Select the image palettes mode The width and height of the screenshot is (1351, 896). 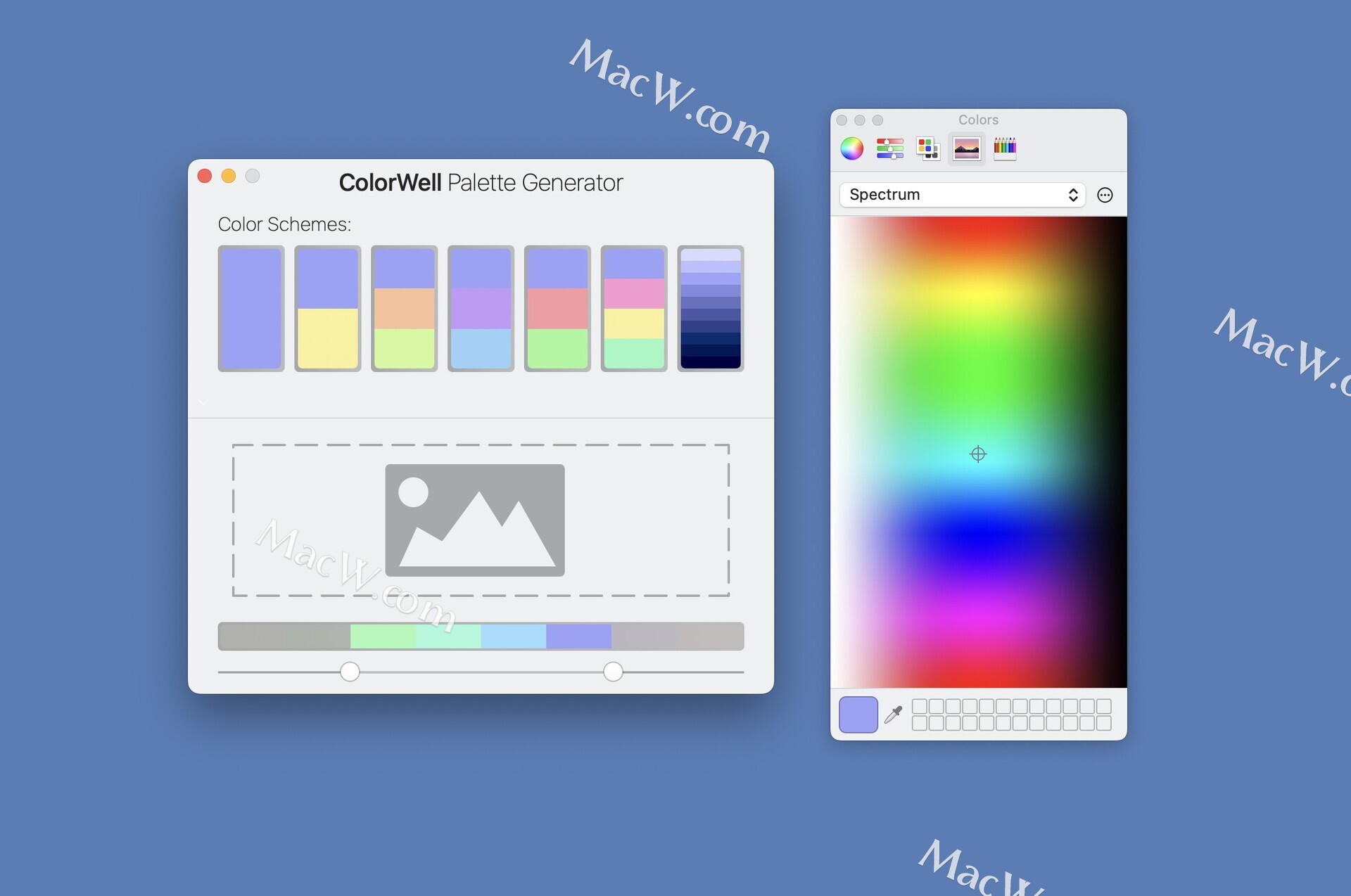click(x=966, y=148)
